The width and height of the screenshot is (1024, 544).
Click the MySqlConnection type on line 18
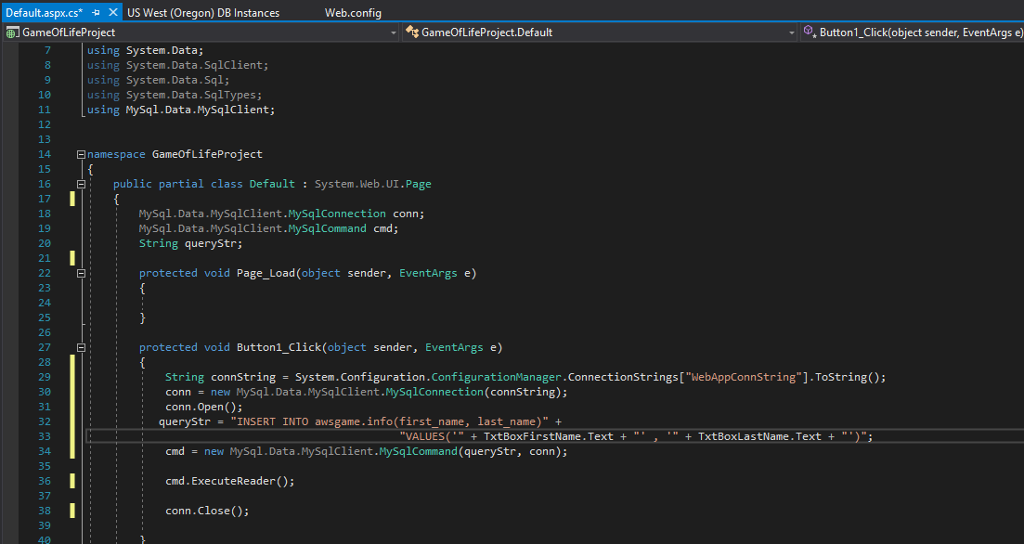[x=336, y=214]
